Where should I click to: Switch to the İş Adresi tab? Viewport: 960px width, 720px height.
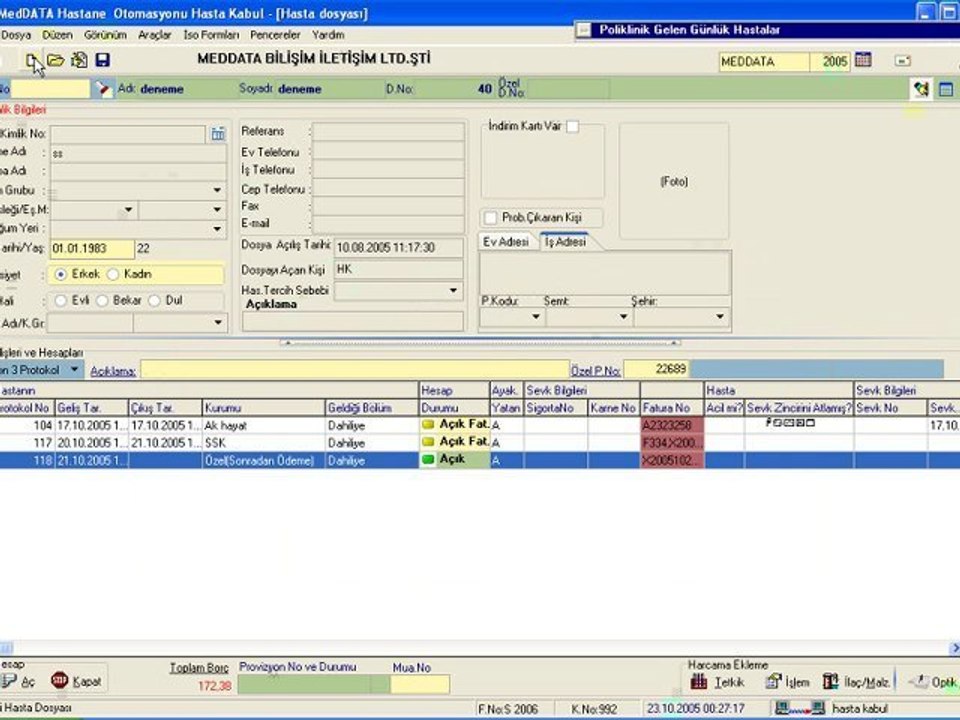pyautogui.click(x=565, y=242)
